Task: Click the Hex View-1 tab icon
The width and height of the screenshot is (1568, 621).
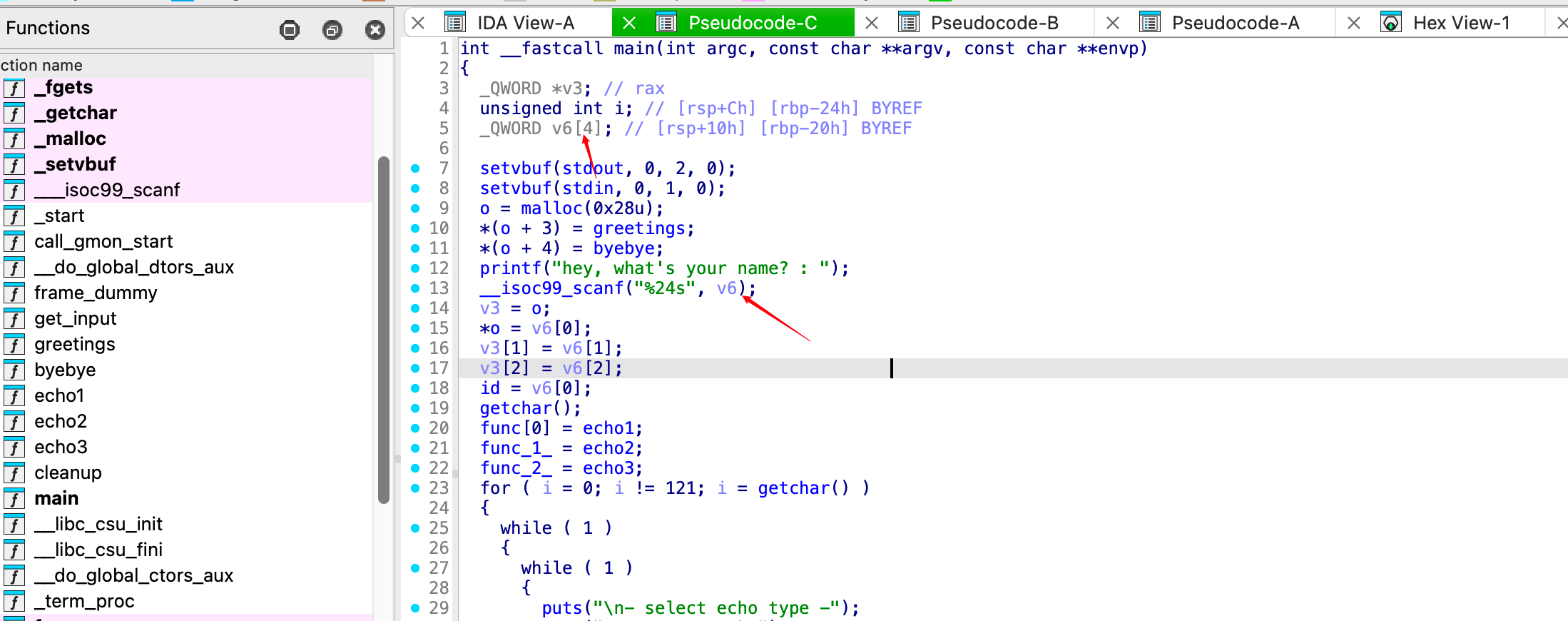Action: (x=1390, y=23)
